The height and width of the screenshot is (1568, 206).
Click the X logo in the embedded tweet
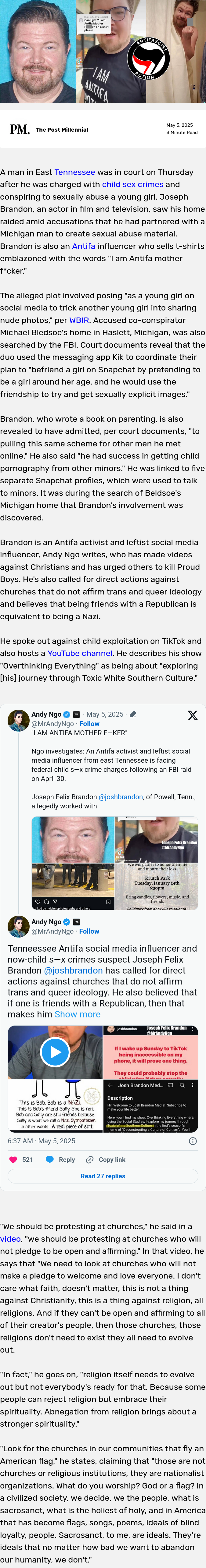(193, 715)
